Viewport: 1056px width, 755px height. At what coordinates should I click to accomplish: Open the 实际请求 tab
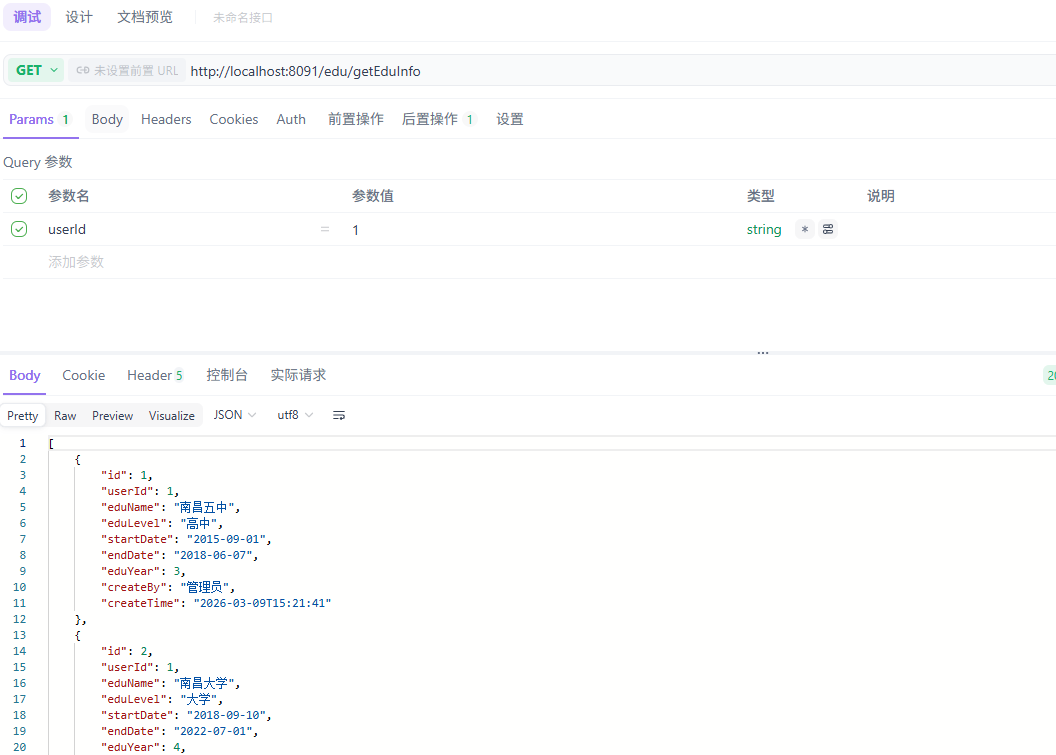[x=298, y=375]
